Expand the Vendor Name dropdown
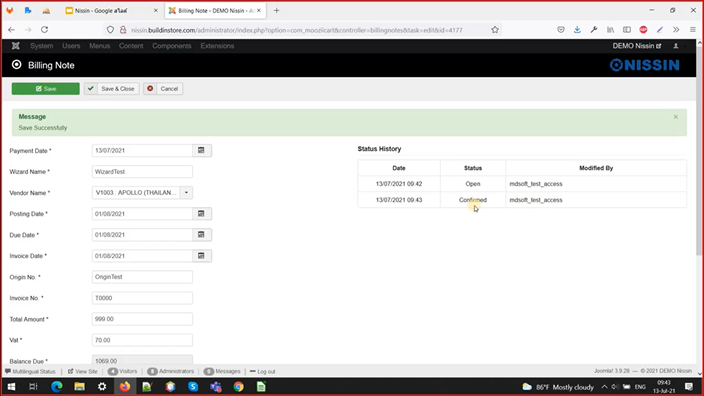704x396 pixels. 186,193
